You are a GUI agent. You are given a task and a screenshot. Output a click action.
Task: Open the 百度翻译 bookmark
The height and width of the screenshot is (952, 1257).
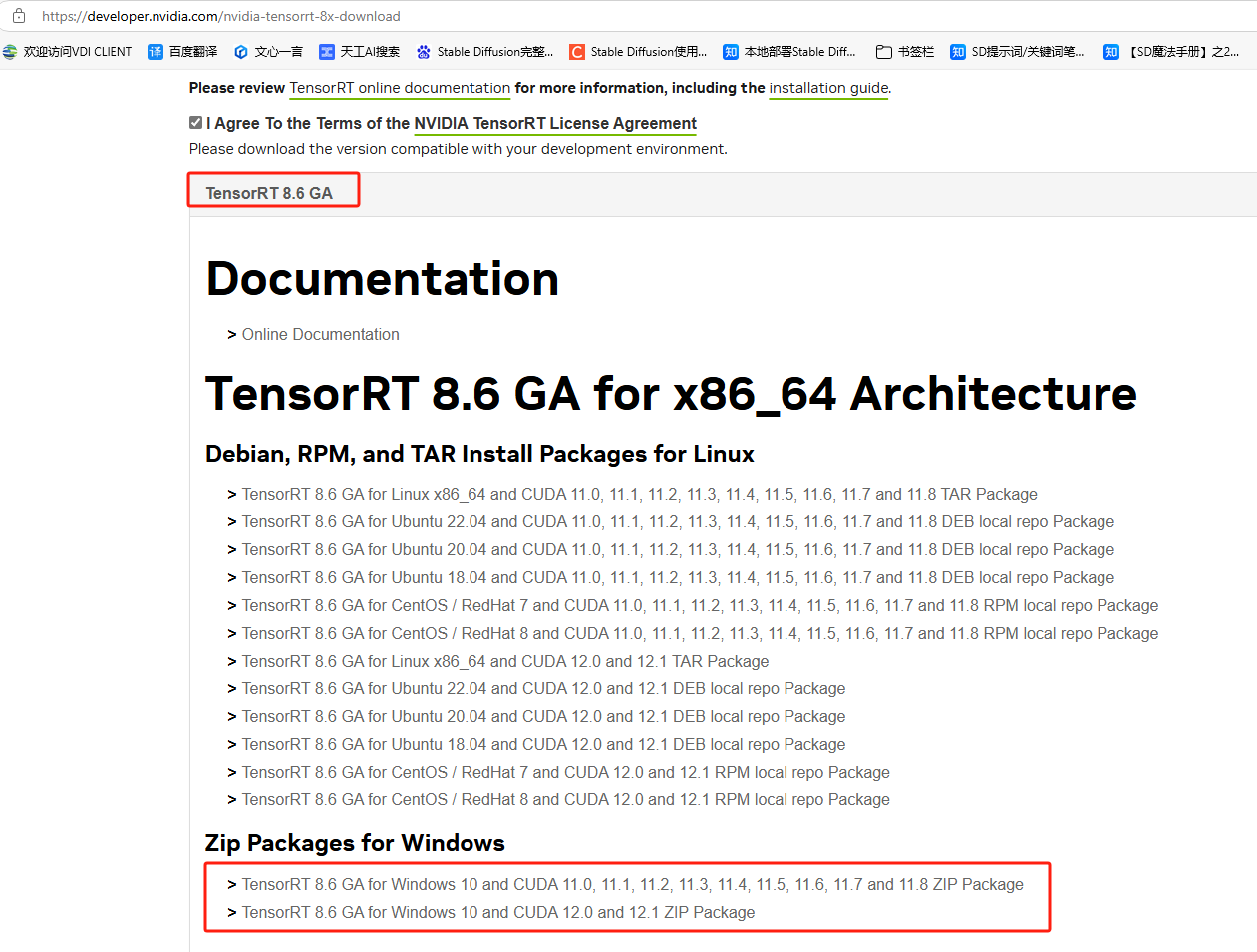click(x=182, y=52)
